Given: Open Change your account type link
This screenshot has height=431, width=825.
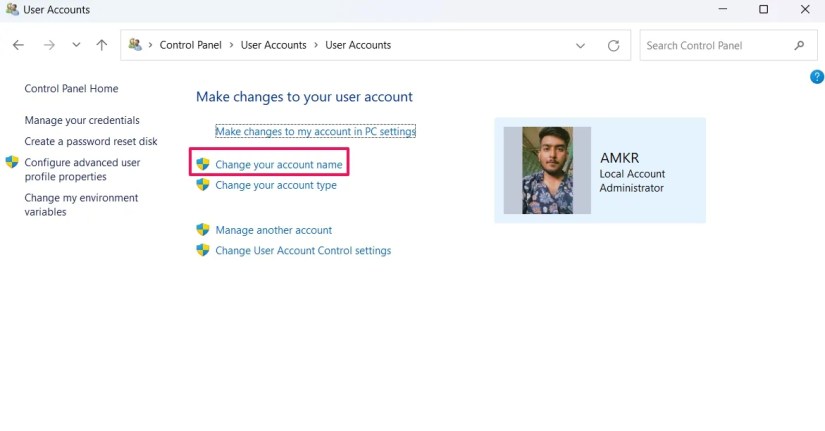Looking at the screenshot, I should coord(276,185).
